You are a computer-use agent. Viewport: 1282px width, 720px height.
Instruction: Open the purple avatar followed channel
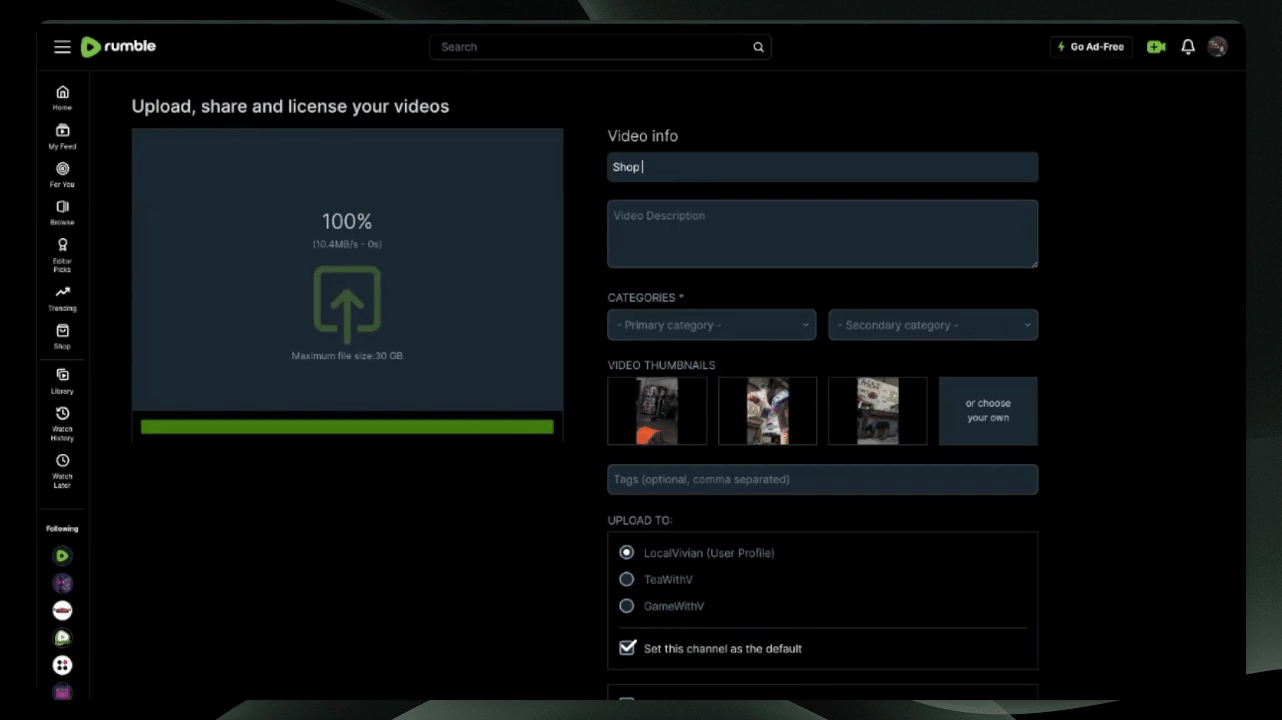[x=62, y=583]
